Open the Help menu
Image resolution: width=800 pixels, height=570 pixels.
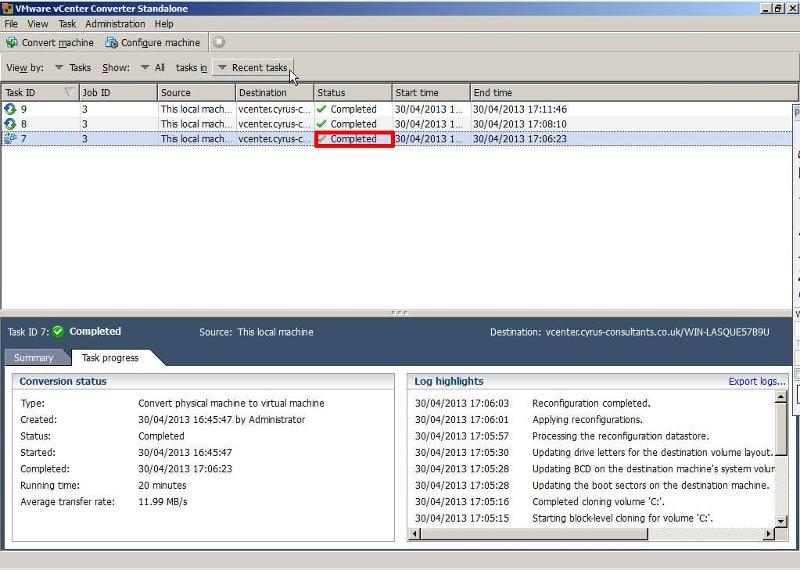(x=164, y=24)
